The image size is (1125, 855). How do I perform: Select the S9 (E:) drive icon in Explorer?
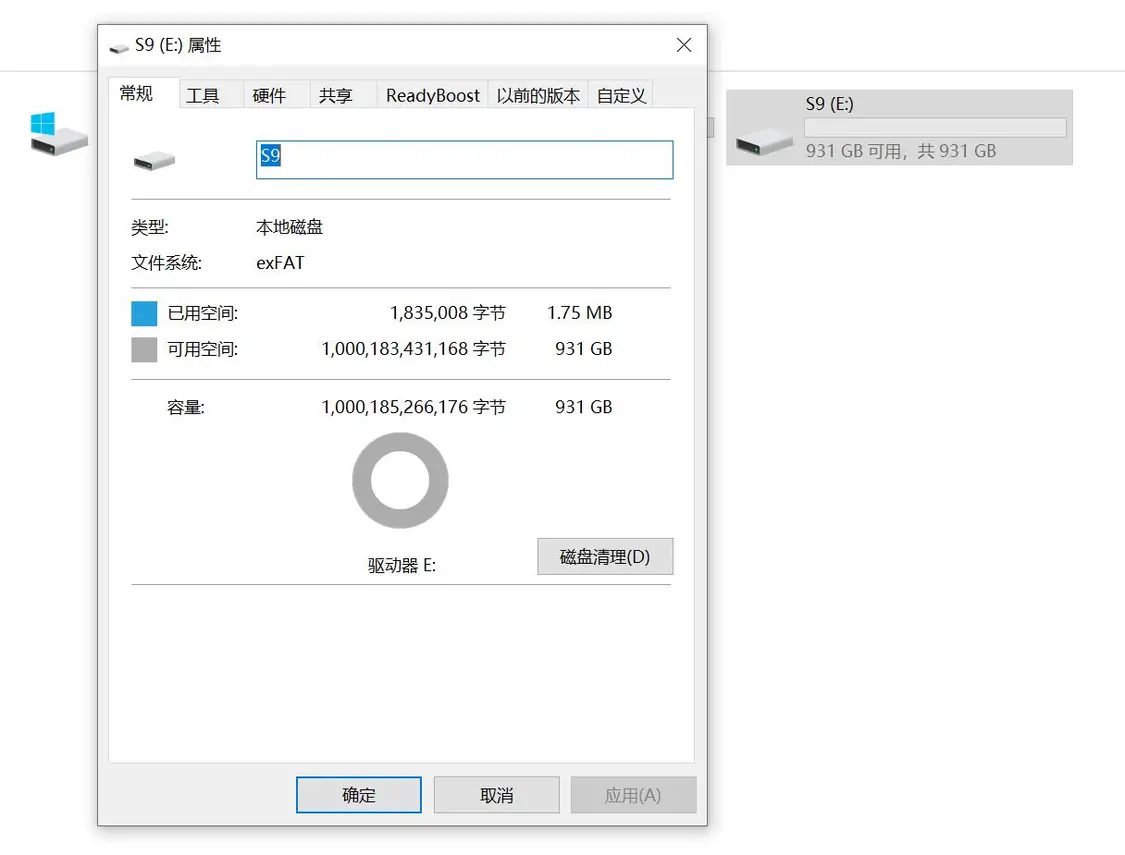764,141
